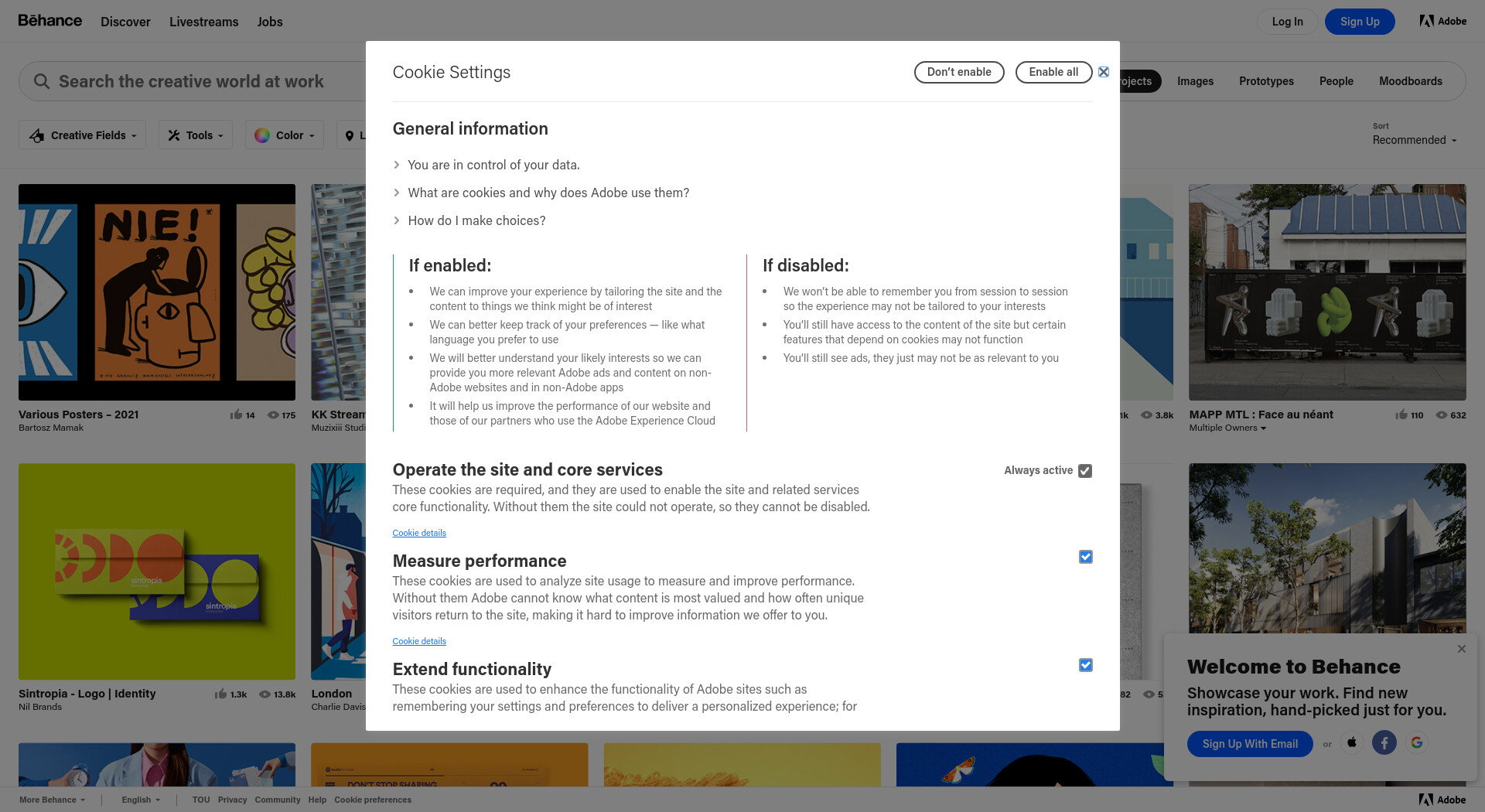Click the Creative Fields icon
The image size is (1485, 812).
[x=36, y=135]
